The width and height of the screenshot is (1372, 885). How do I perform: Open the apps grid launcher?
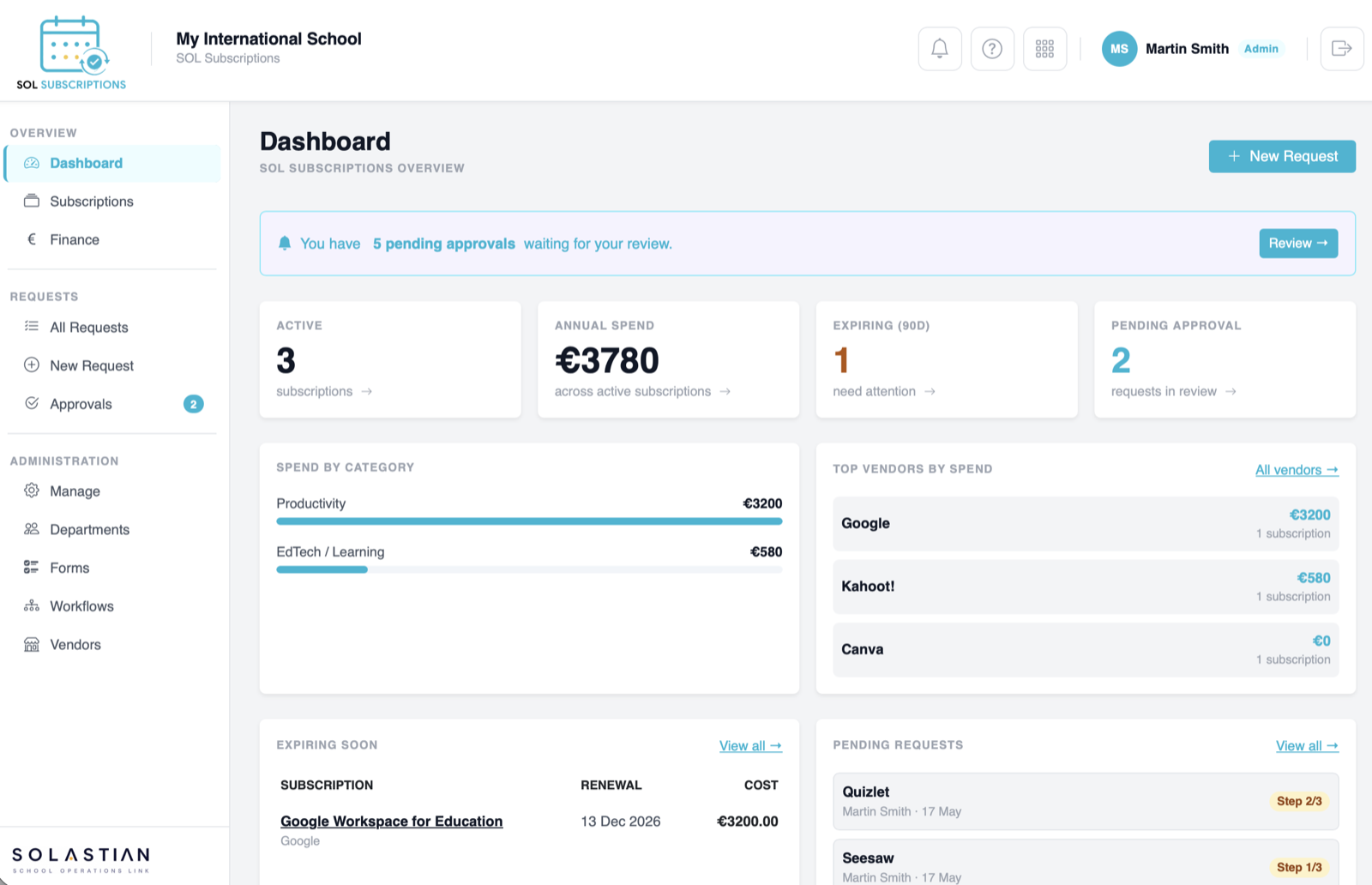[x=1044, y=49]
